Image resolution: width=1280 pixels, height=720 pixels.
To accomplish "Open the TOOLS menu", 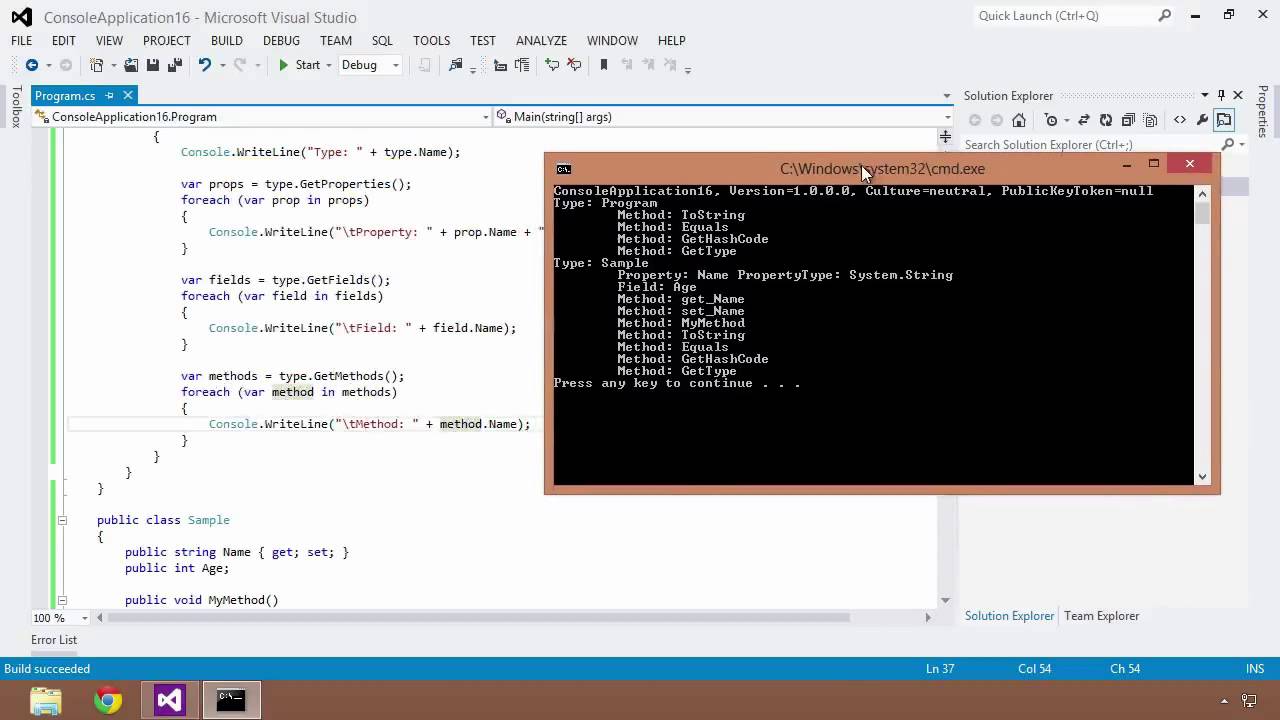I will coord(431,41).
